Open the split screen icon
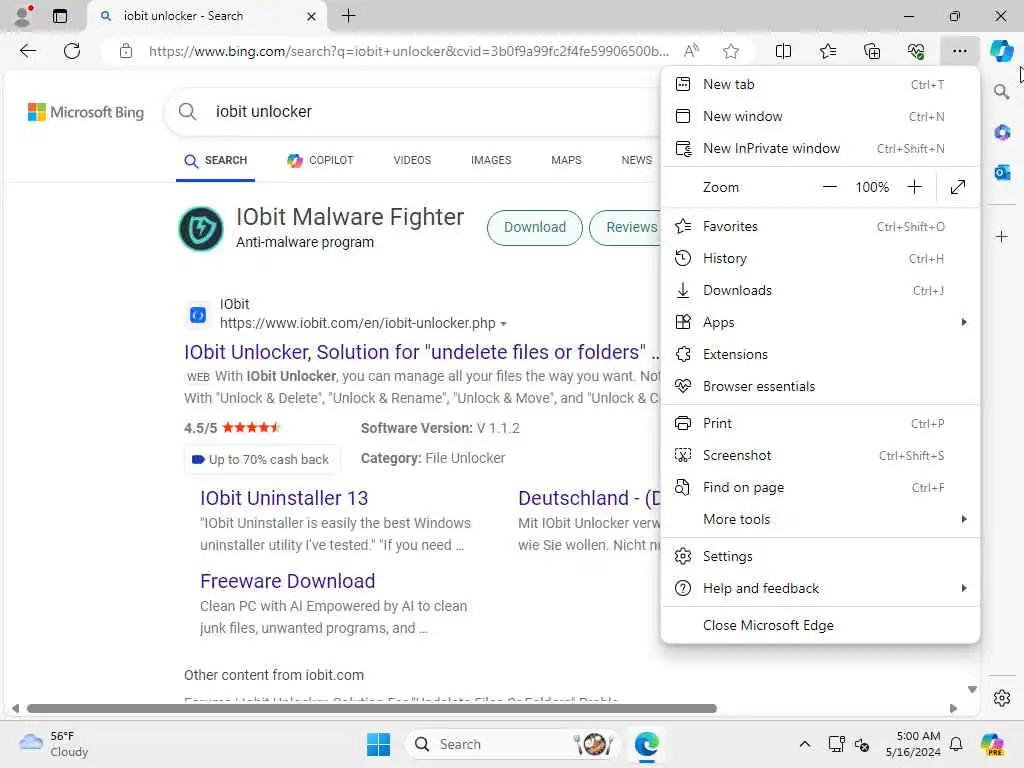Image resolution: width=1024 pixels, height=768 pixels. (783, 51)
